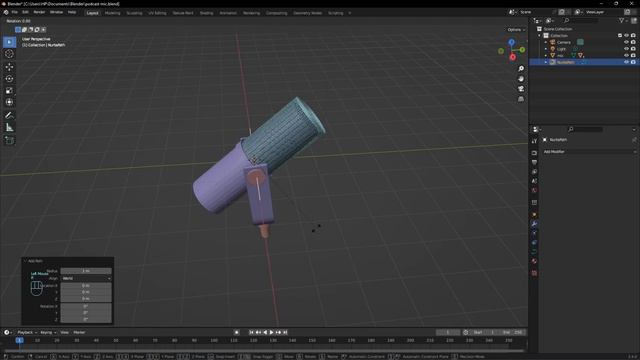Switch to the Modeling workspace tab
Screen dimensions: 640x360
pyautogui.click(x=113, y=13)
